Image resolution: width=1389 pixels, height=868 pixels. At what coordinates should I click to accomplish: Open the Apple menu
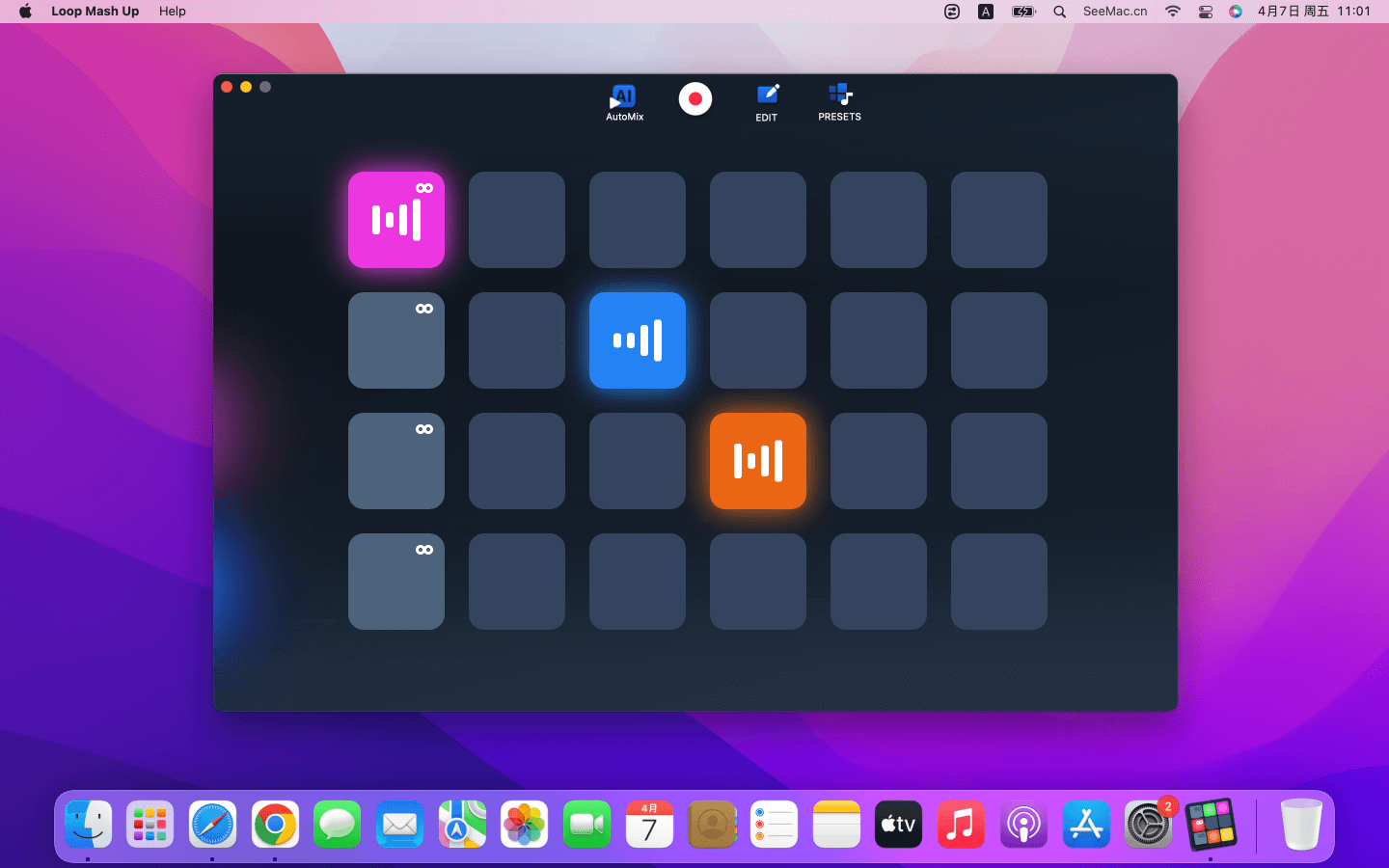(25, 12)
